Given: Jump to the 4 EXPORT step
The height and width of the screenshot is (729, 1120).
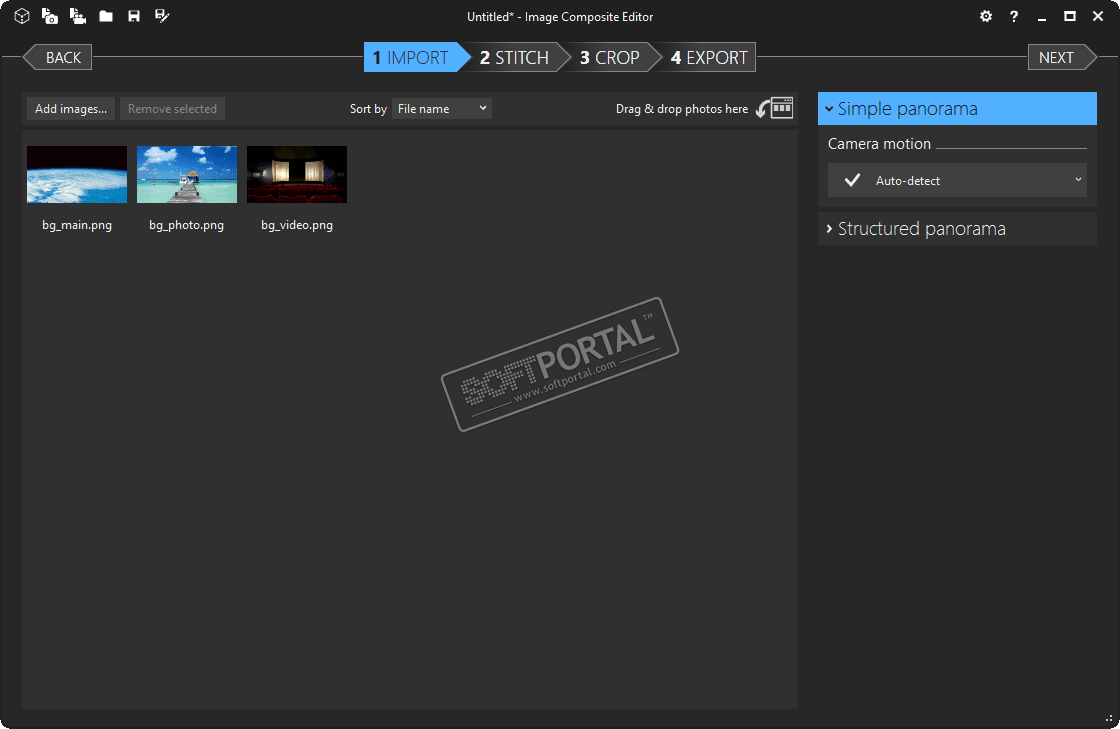Looking at the screenshot, I should tap(709, 57).
